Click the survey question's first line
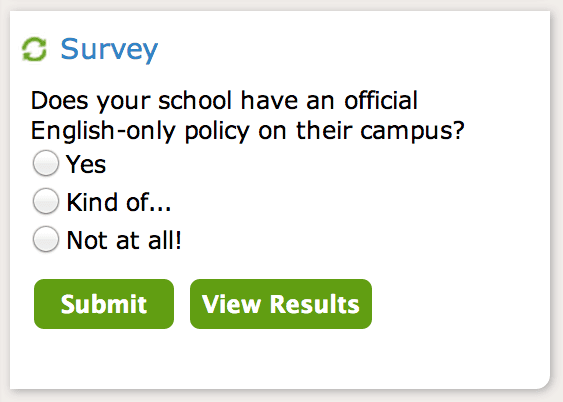The image size is (563, 402). (x=224, y=100)
